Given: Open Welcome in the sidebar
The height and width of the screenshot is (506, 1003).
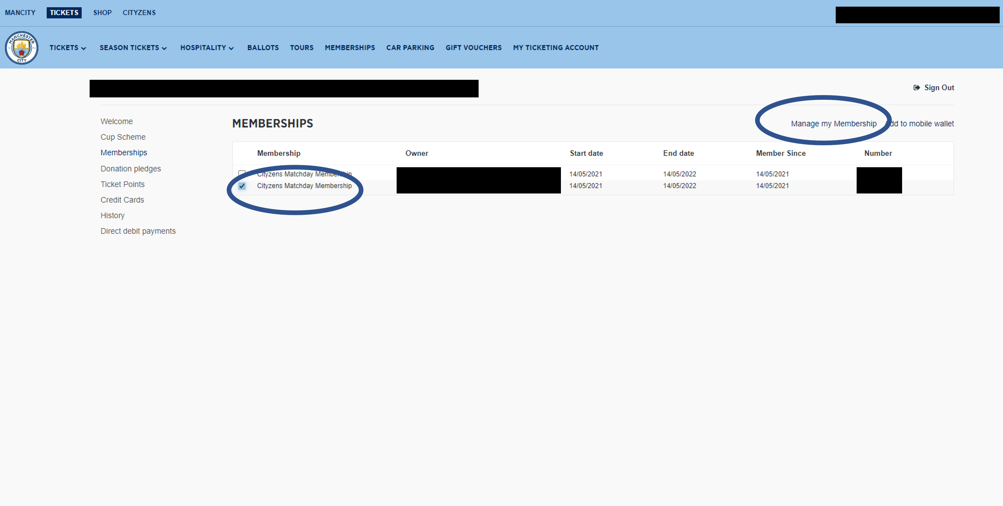Looking at the screenshot, I should pos(116,122).
